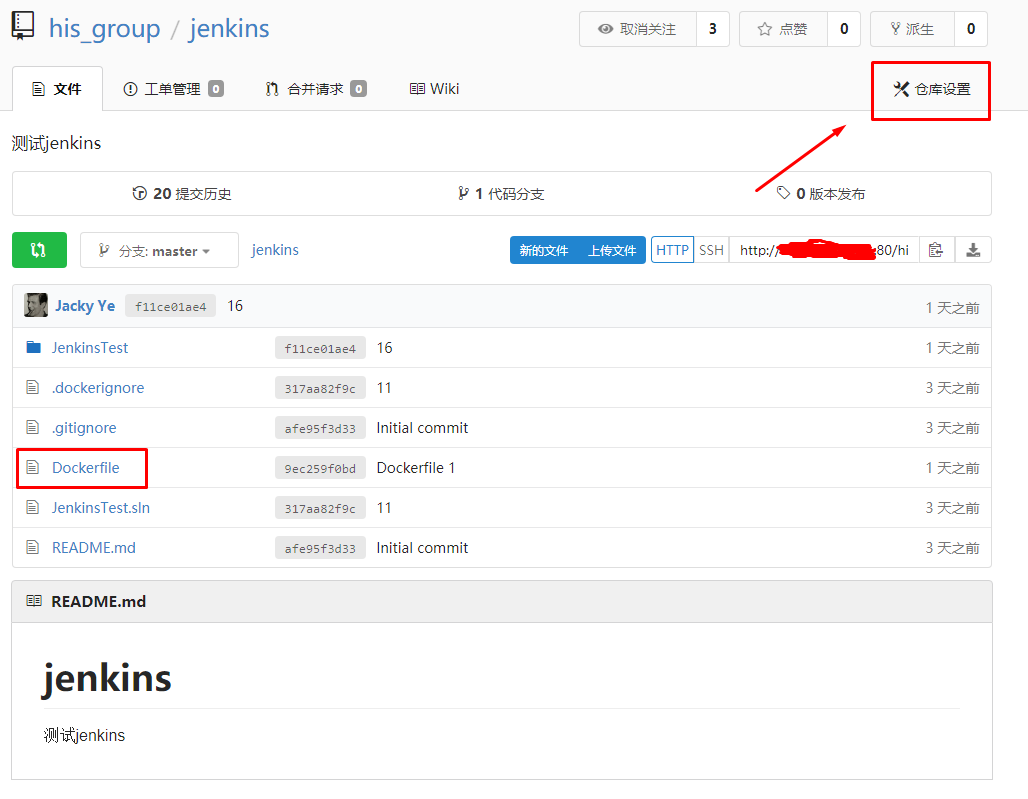Click the README.md preview panel title
The height and width of the screenshot is (799, 1028).
(98, 602)
